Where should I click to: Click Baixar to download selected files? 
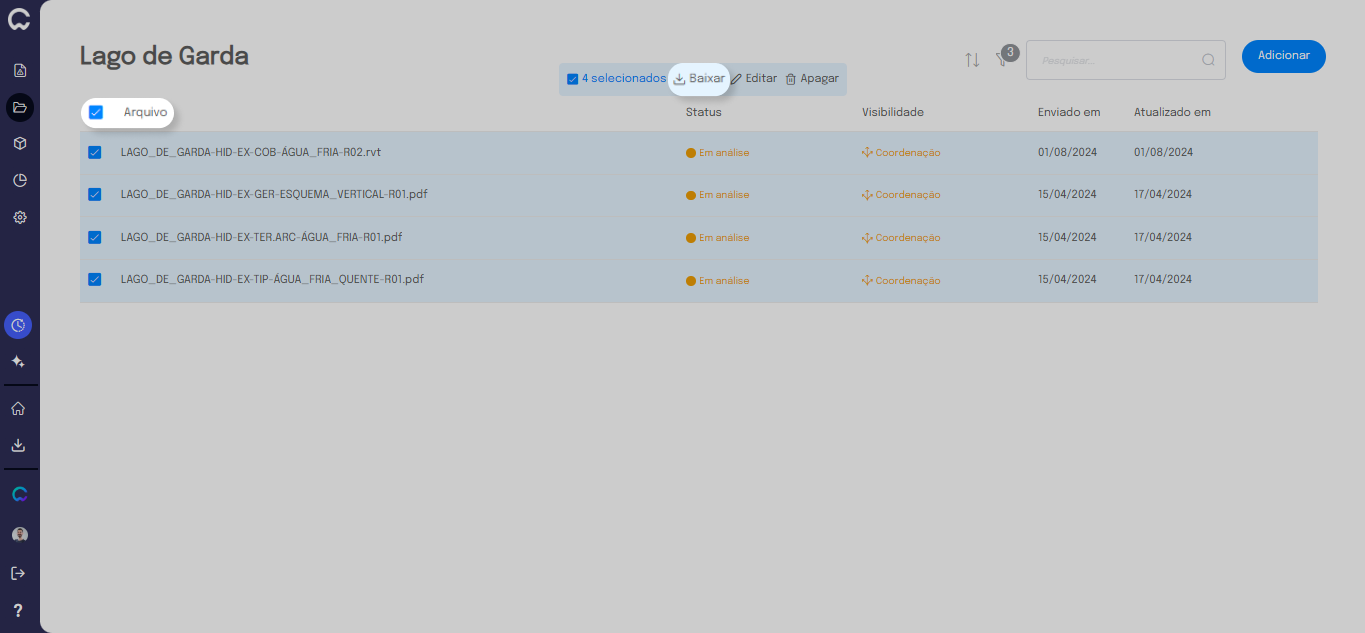point(699,79)
